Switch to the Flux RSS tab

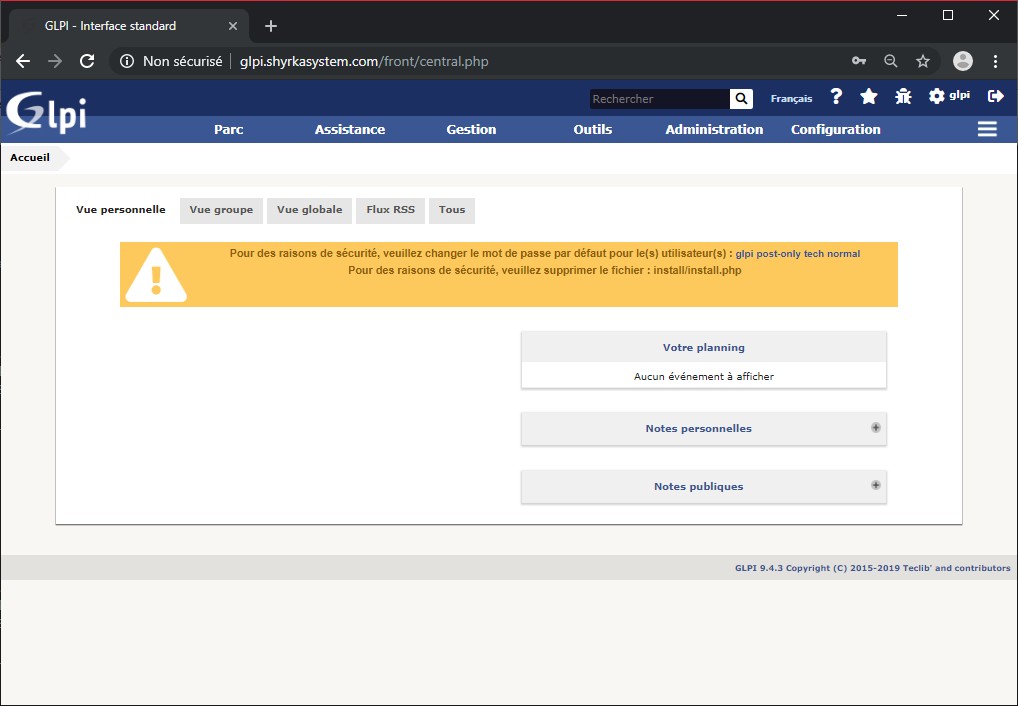pos(390,211)
